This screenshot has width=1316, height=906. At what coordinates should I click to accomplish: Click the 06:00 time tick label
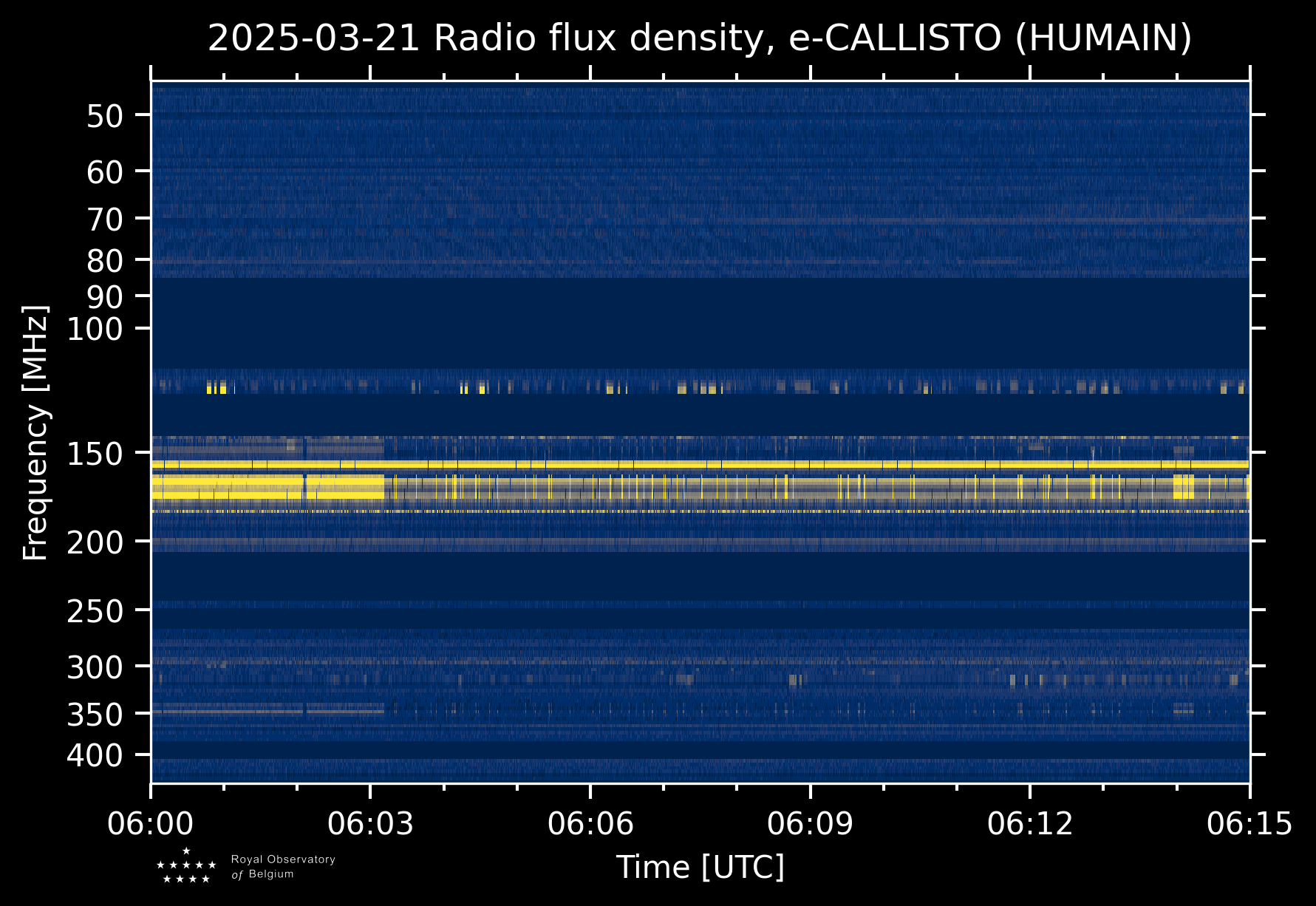click(151, 824)
